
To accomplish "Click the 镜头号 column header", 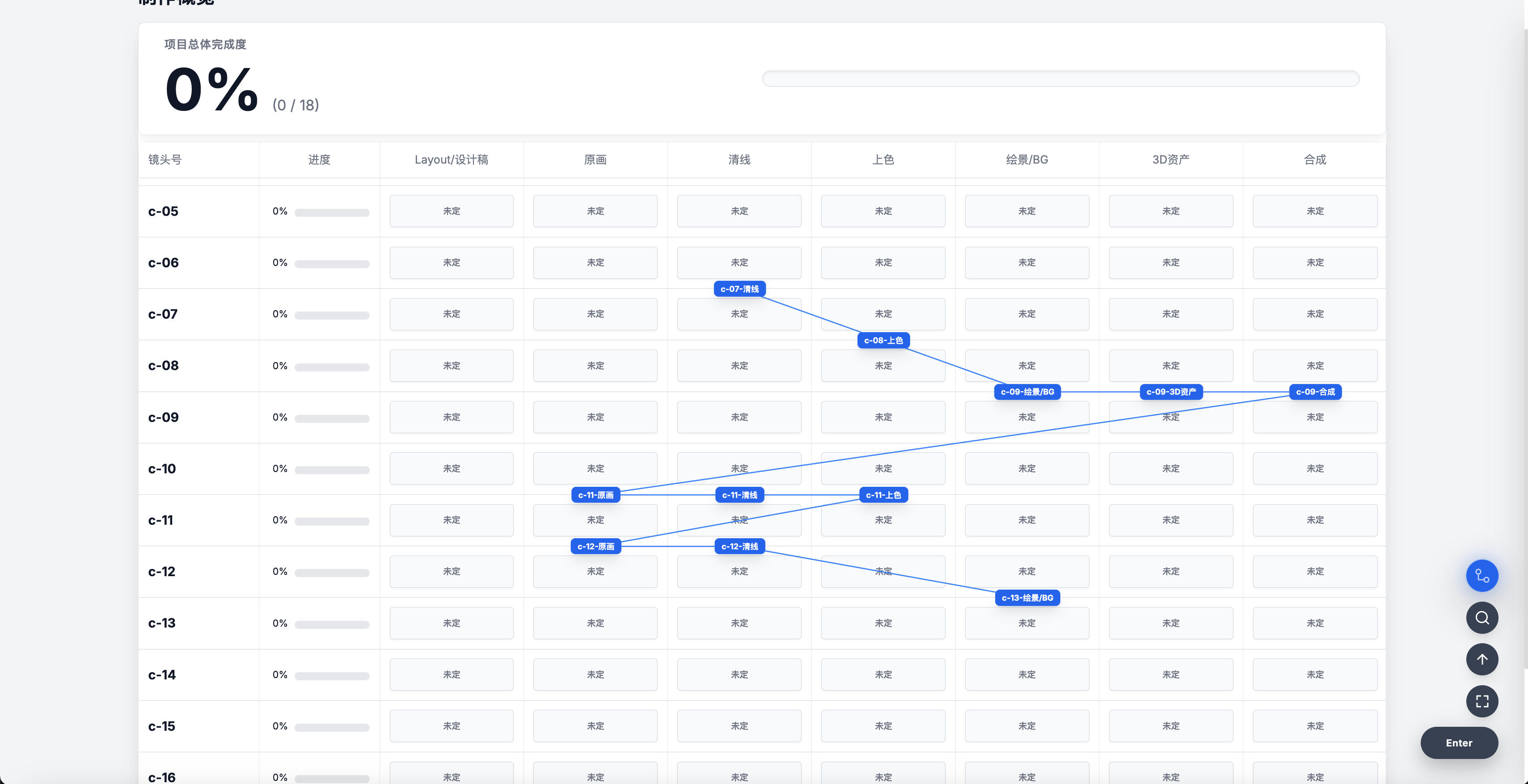I will tap(165, 160).
